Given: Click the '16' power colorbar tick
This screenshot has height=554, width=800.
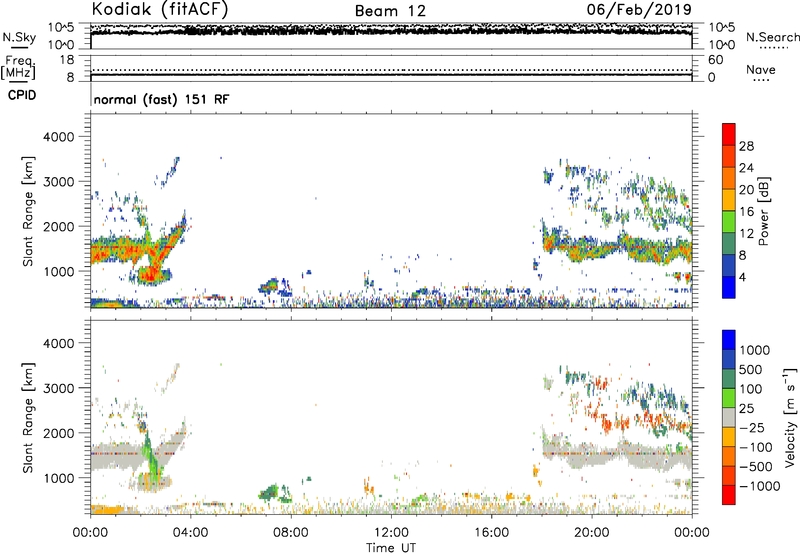Looking at the screenshot, I should pos(746,212).
